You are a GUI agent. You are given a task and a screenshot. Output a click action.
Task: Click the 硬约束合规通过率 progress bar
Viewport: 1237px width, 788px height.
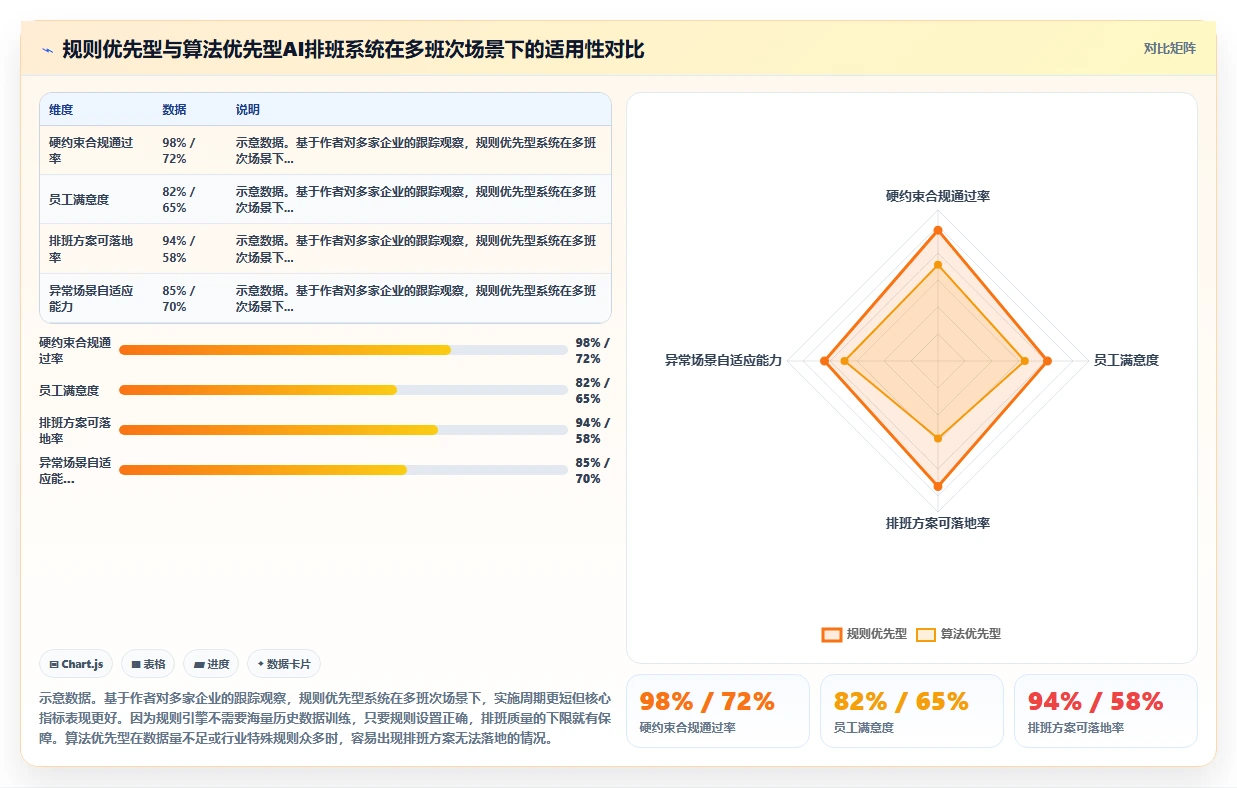(343, 350)
